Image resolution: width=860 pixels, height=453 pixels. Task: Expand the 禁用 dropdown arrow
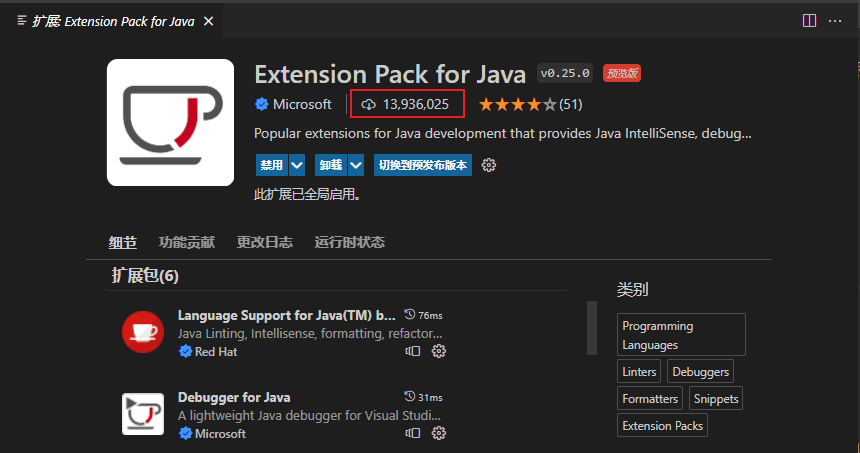click(x=297, y=165)
